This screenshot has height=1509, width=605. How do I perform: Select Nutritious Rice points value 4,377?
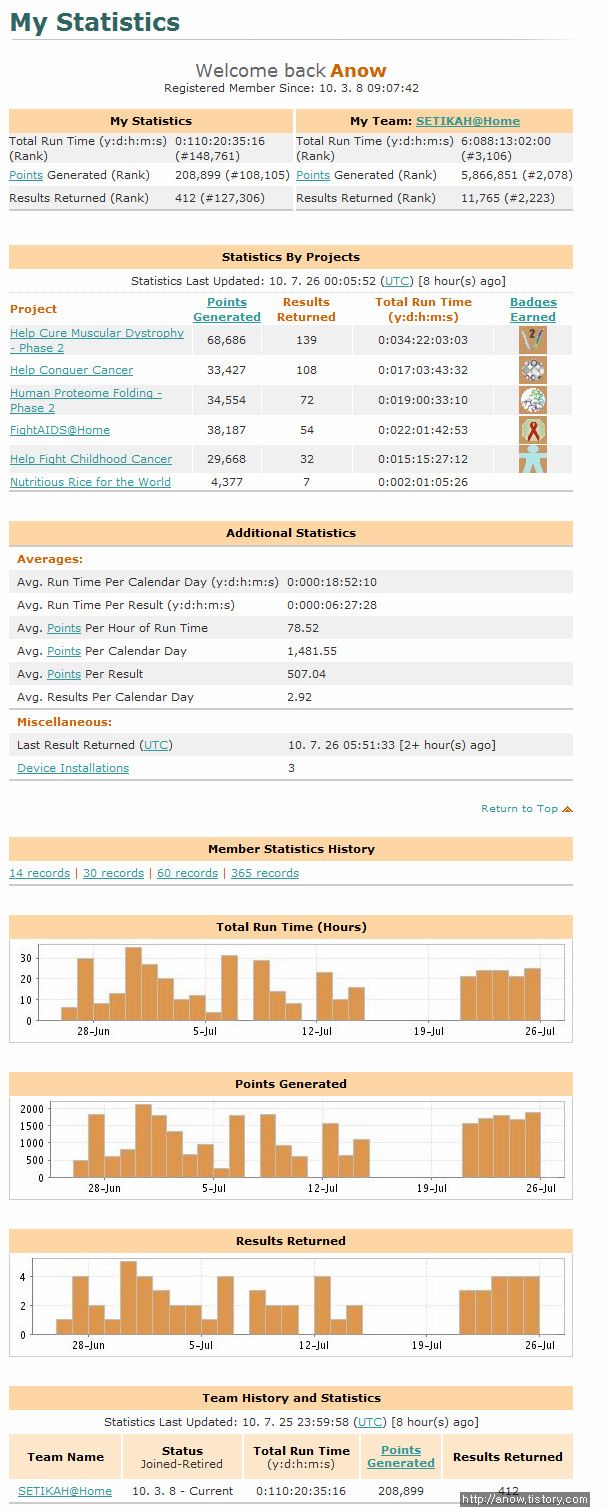pyautogui.click(x=227, y=482)
